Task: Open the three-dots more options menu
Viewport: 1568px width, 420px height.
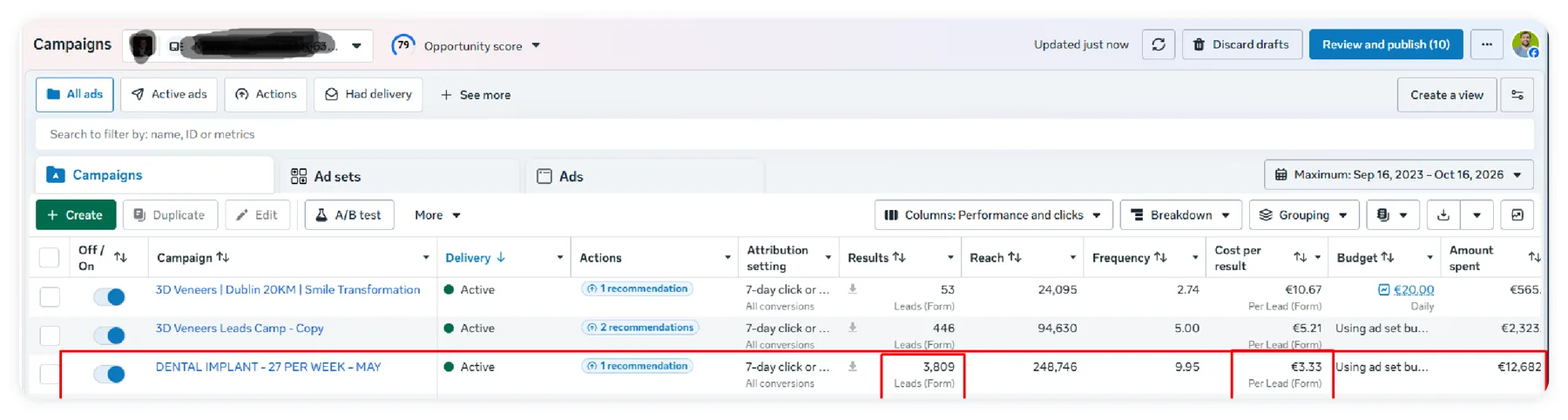Action: [x=1486, y=44]
